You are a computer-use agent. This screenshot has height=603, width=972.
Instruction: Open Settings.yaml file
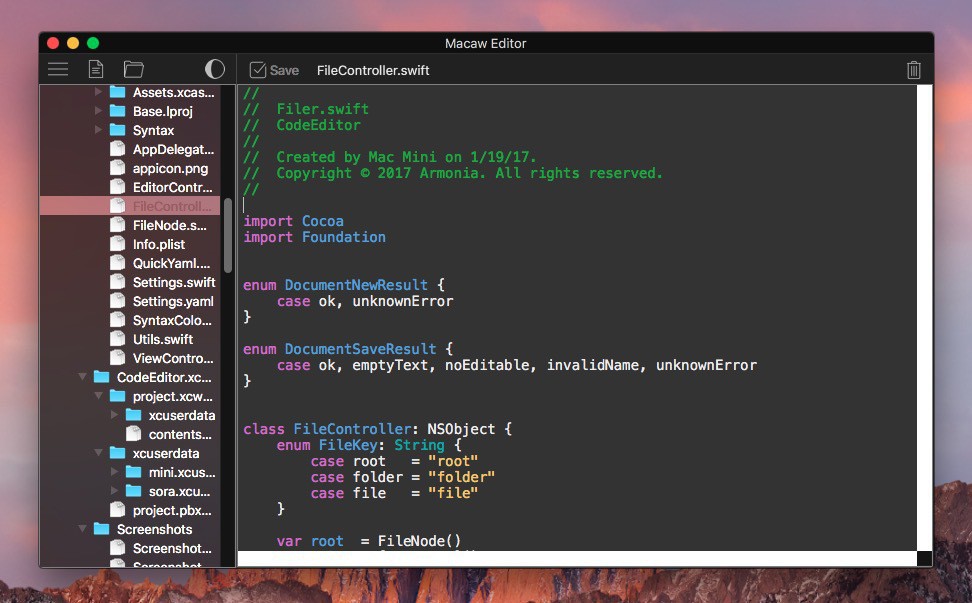(173, 301)
